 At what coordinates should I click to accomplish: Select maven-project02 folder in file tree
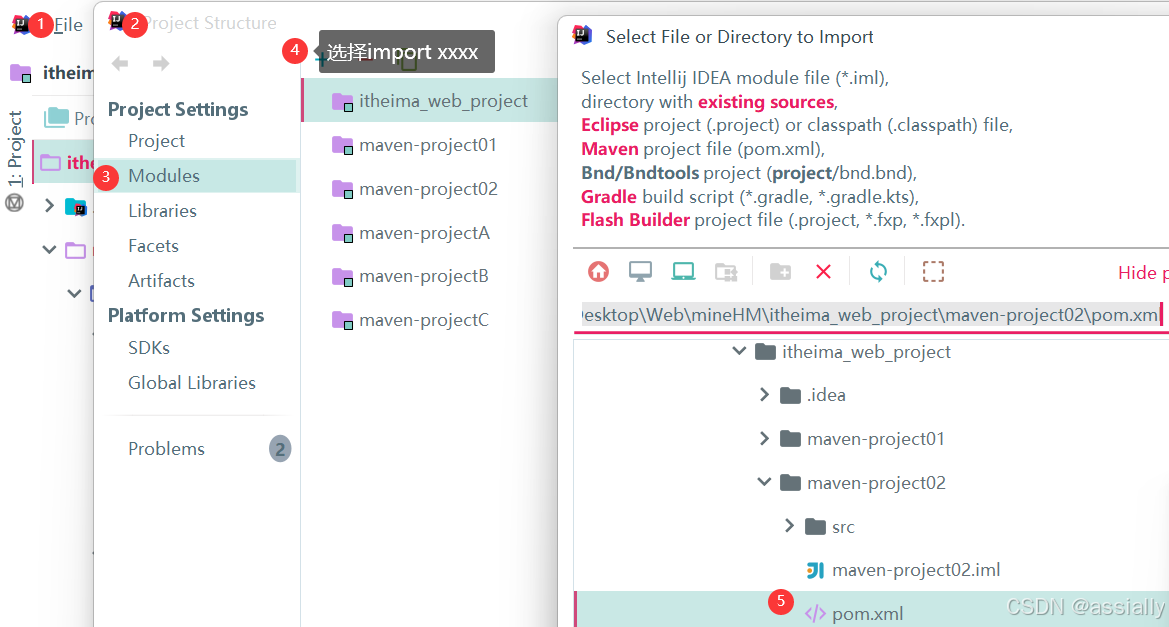876,483
